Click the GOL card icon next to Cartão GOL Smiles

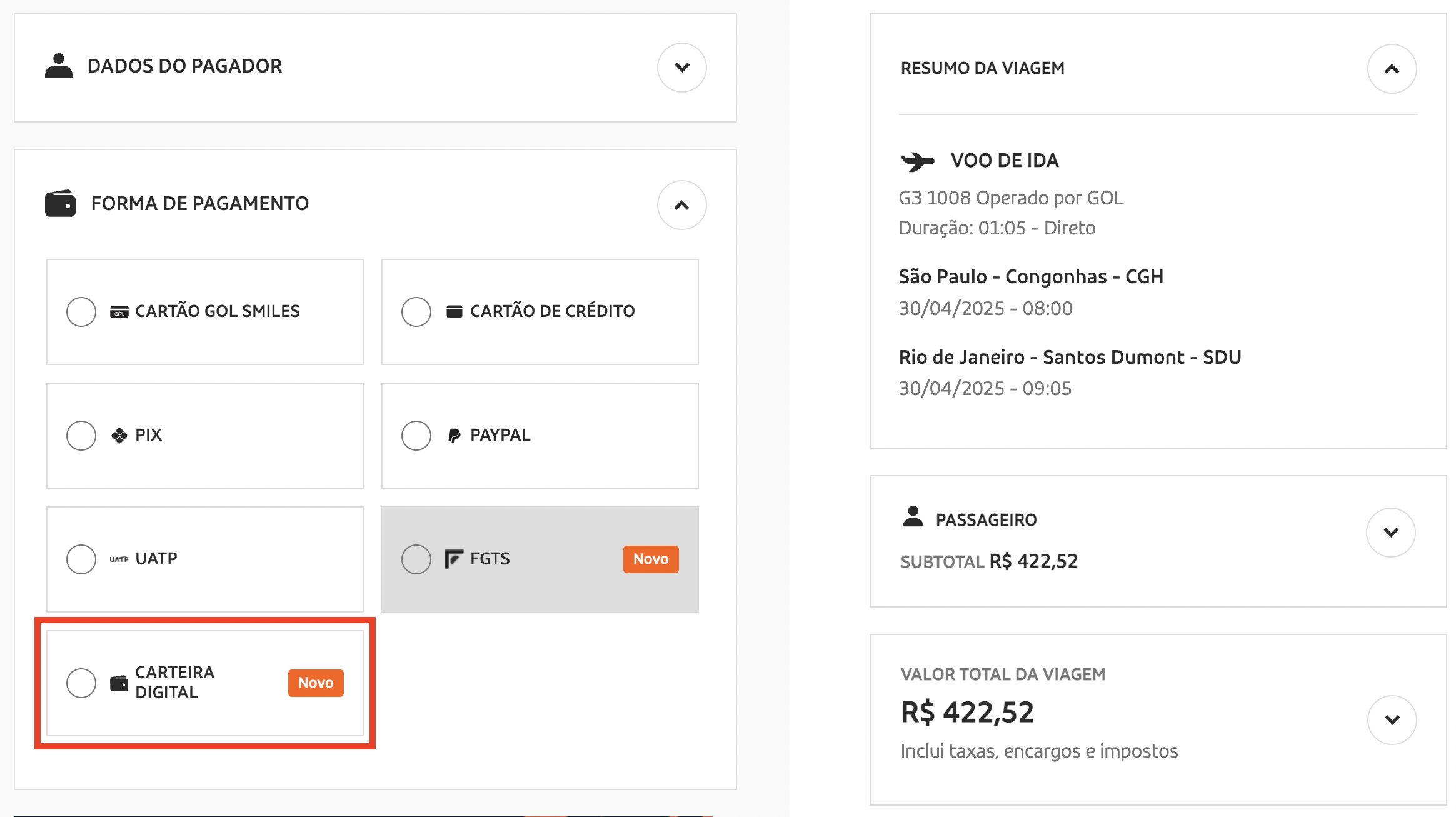coord(119,312)
